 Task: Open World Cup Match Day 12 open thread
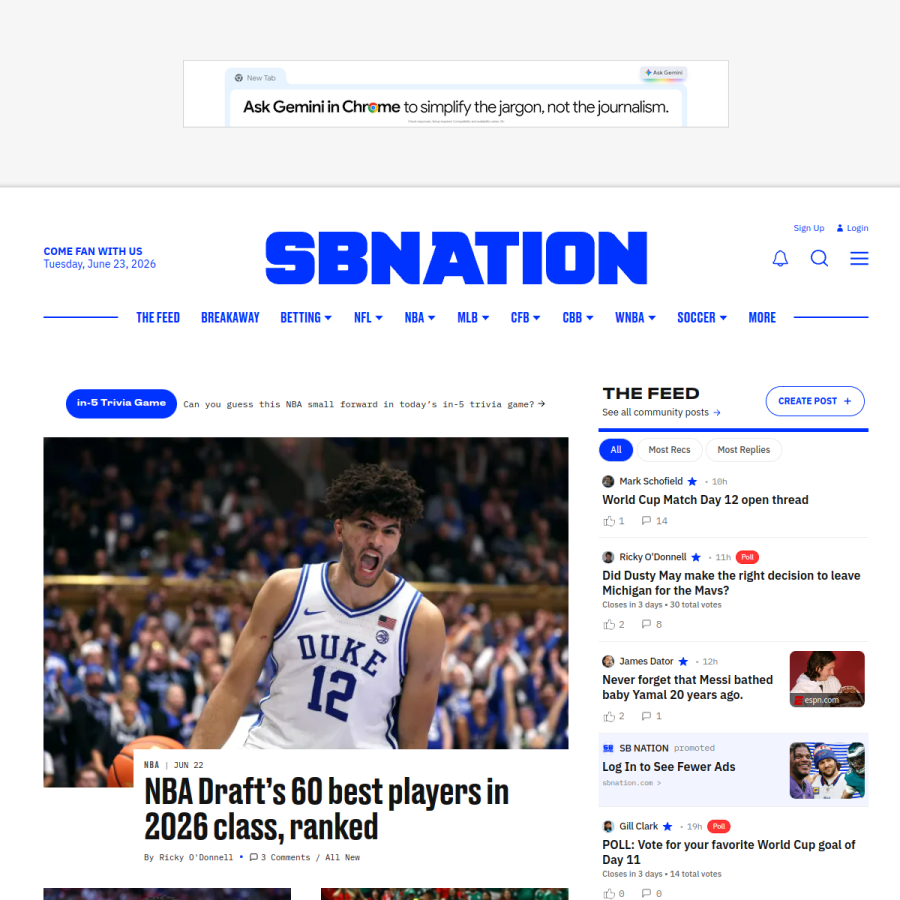point(705,500)
